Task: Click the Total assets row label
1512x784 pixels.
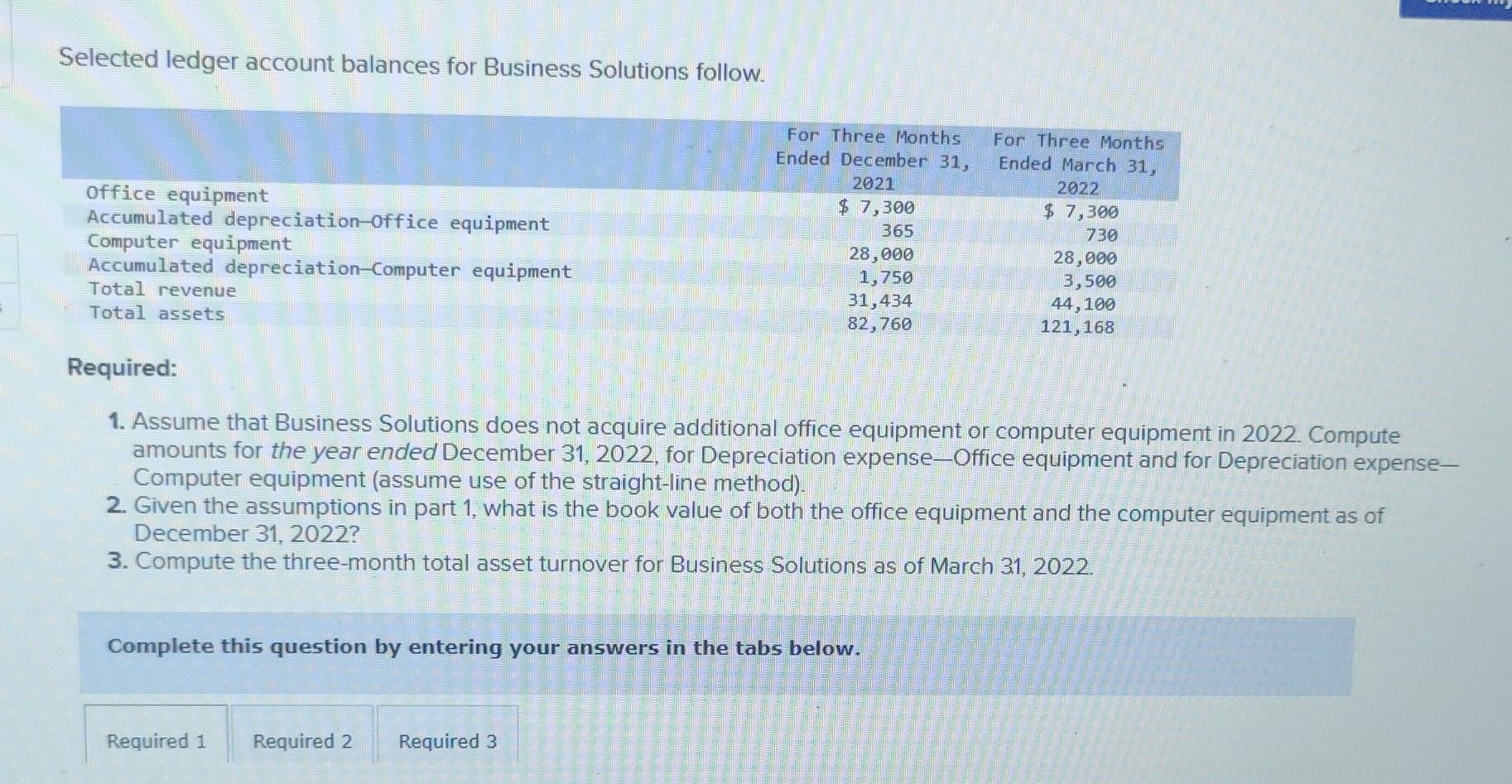Action: pos(155,313)
